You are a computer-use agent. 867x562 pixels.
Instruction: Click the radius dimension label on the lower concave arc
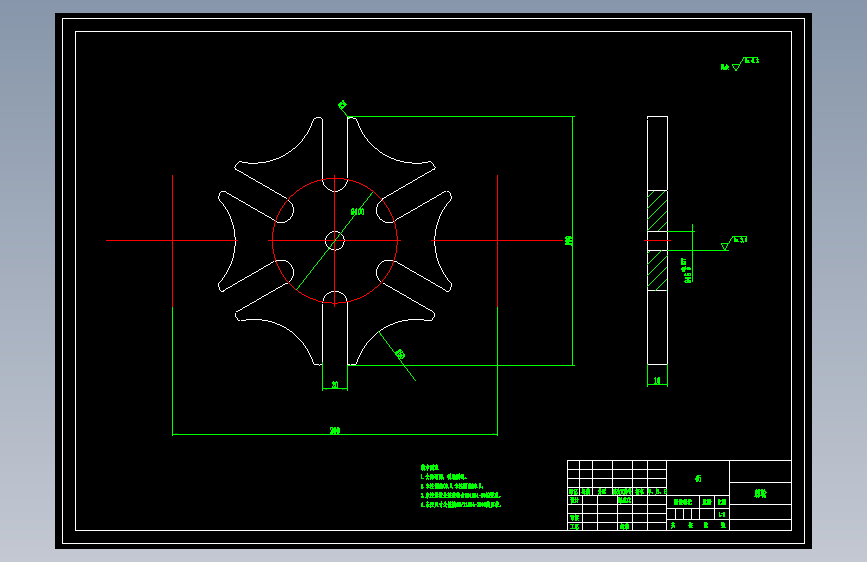click(x=400, y=354)
